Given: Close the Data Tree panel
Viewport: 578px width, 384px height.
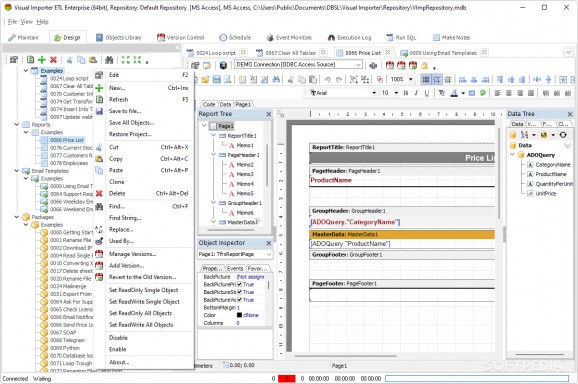Looking at the screenshot, I should 570,114.
